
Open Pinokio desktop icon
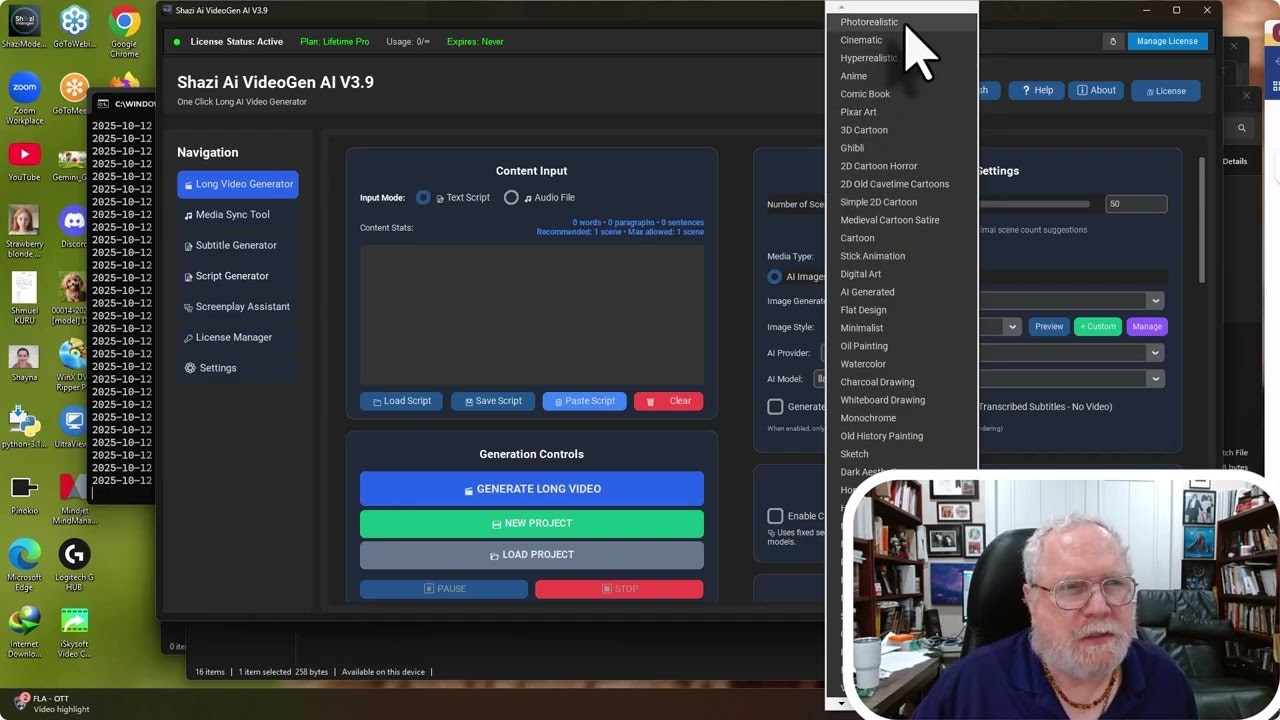coord(24,494)
